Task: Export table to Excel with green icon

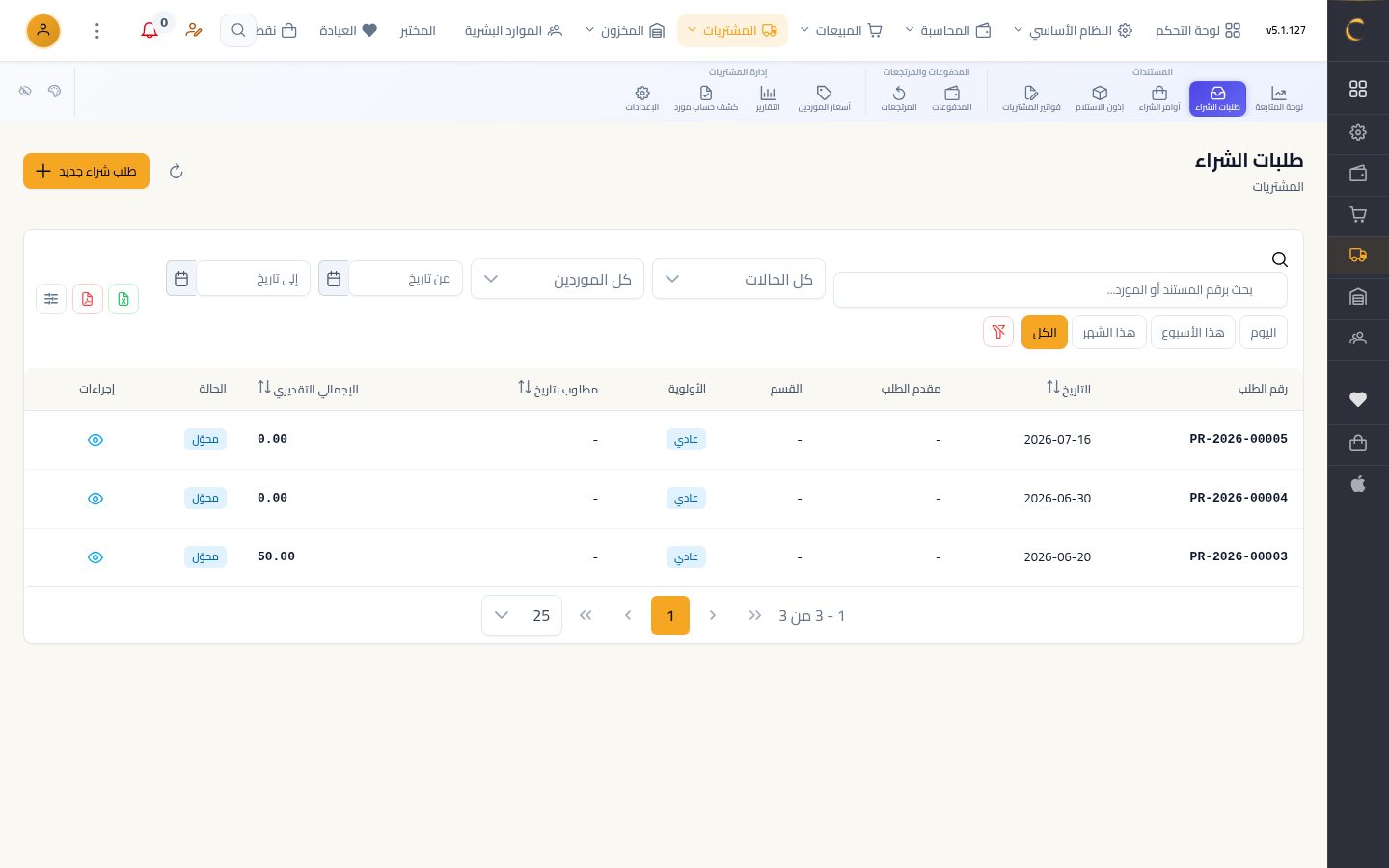Action: [123, 299]
